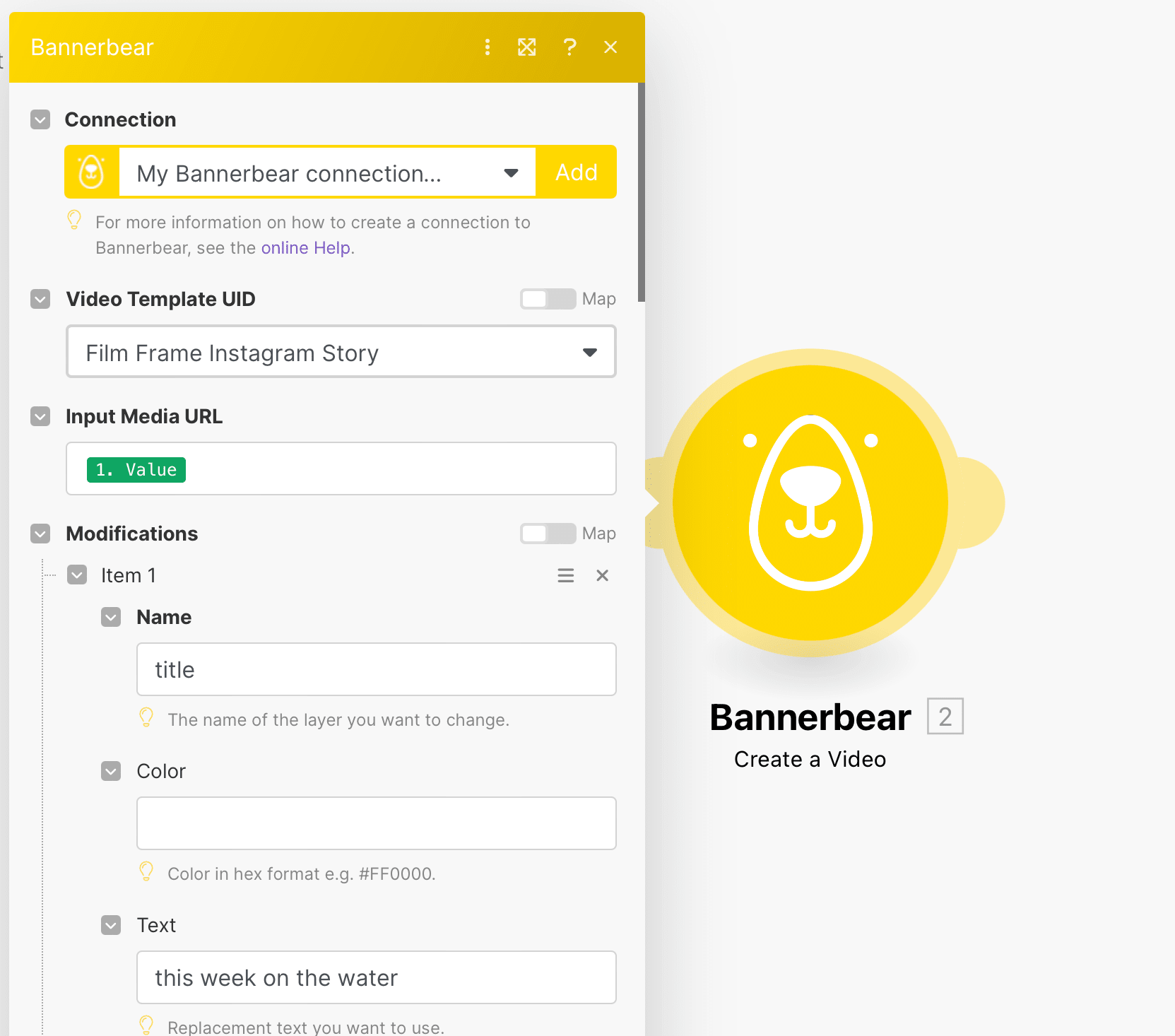
Task: Open the online Help link
Action: 306,248
